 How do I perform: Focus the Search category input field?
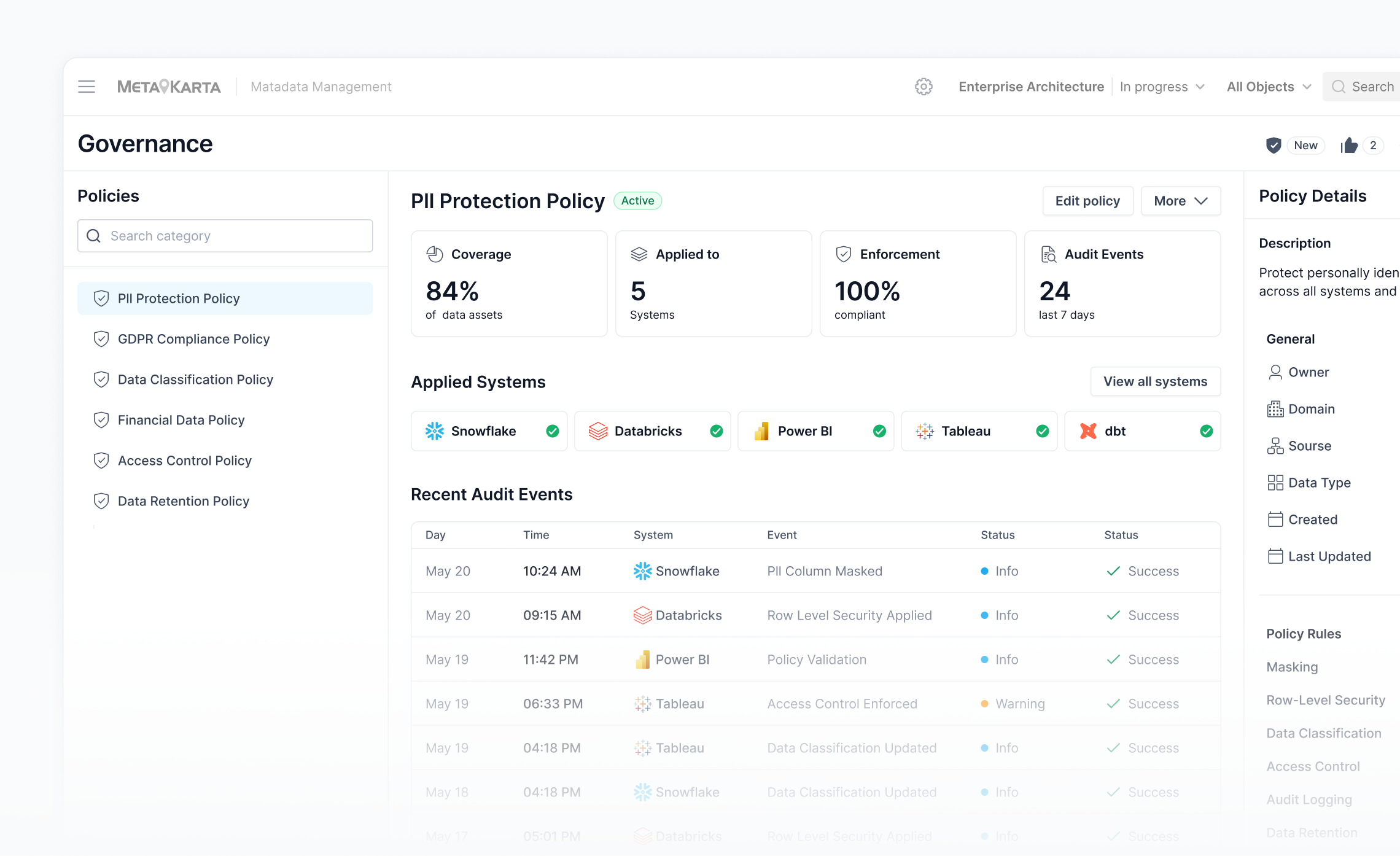pyautogui.click(x=225, y=236)
